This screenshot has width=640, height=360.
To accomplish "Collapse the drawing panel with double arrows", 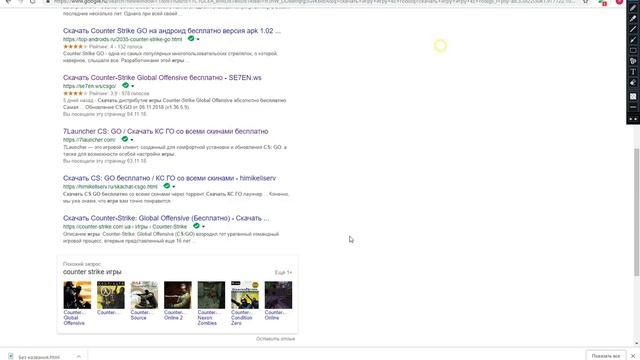I will tap(633, 119).
